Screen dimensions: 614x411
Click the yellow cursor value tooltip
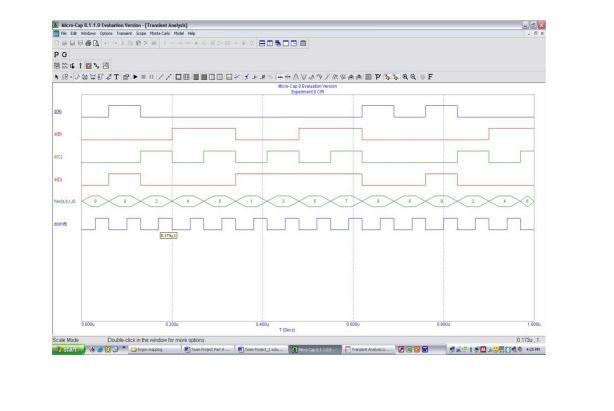click(x=168, y=236)
